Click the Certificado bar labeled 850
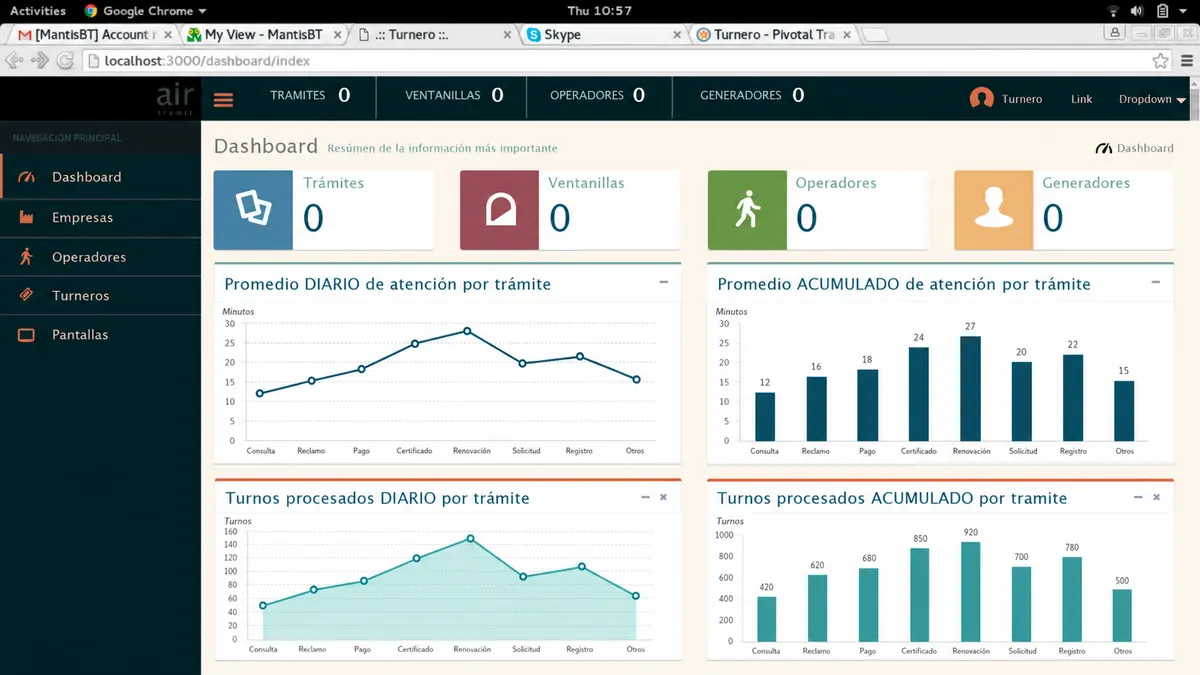Image resolution: width=1200 pixels, height=675 pixels. tap(919, 595)
